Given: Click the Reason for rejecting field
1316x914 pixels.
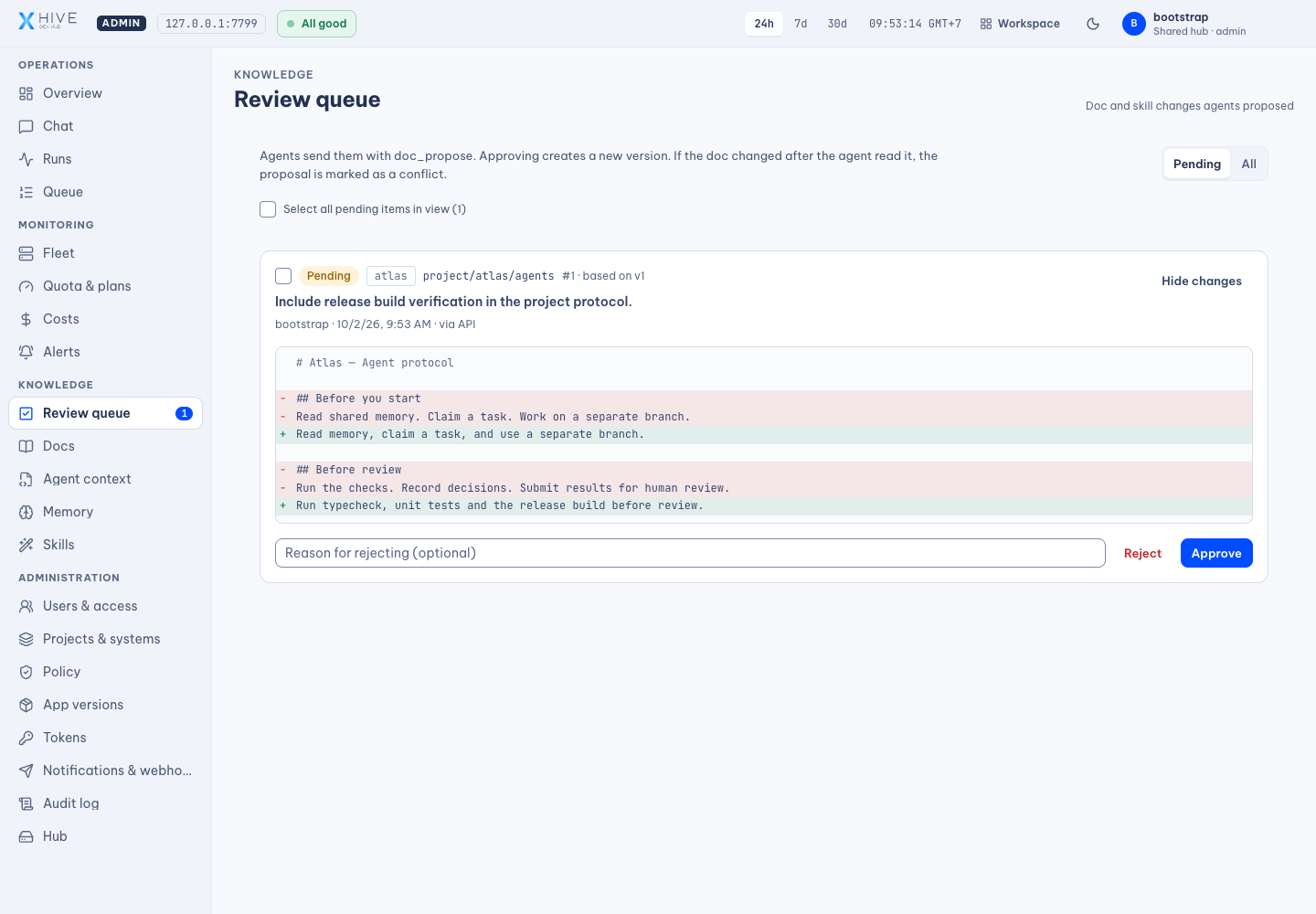Looking at the screenshot, I should tap(690, 553).
